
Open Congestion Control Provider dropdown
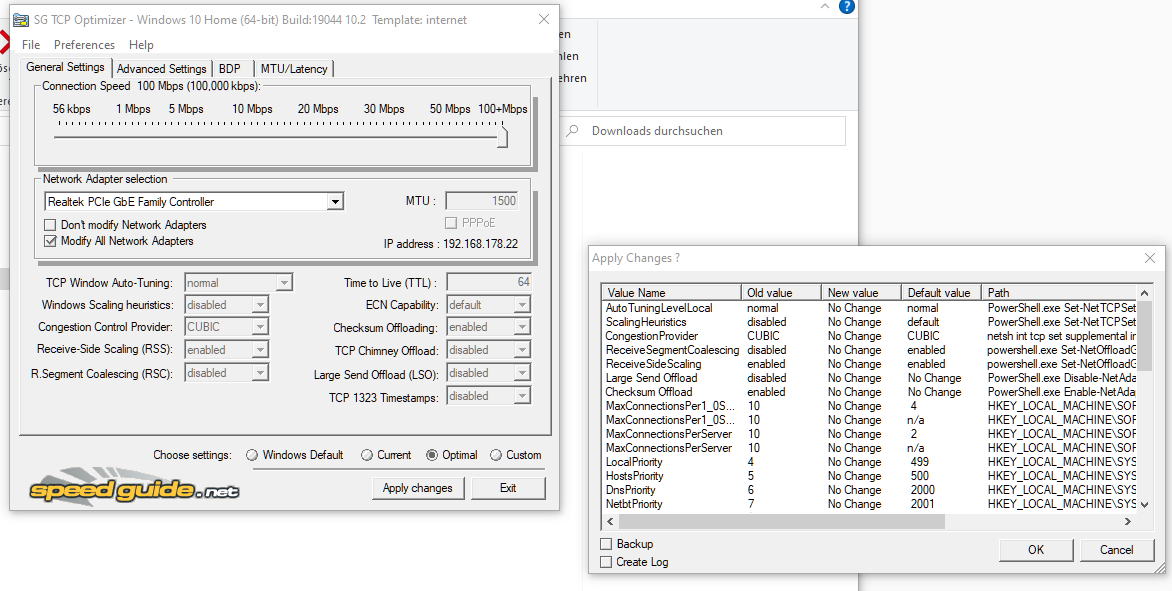pos(259,327)
